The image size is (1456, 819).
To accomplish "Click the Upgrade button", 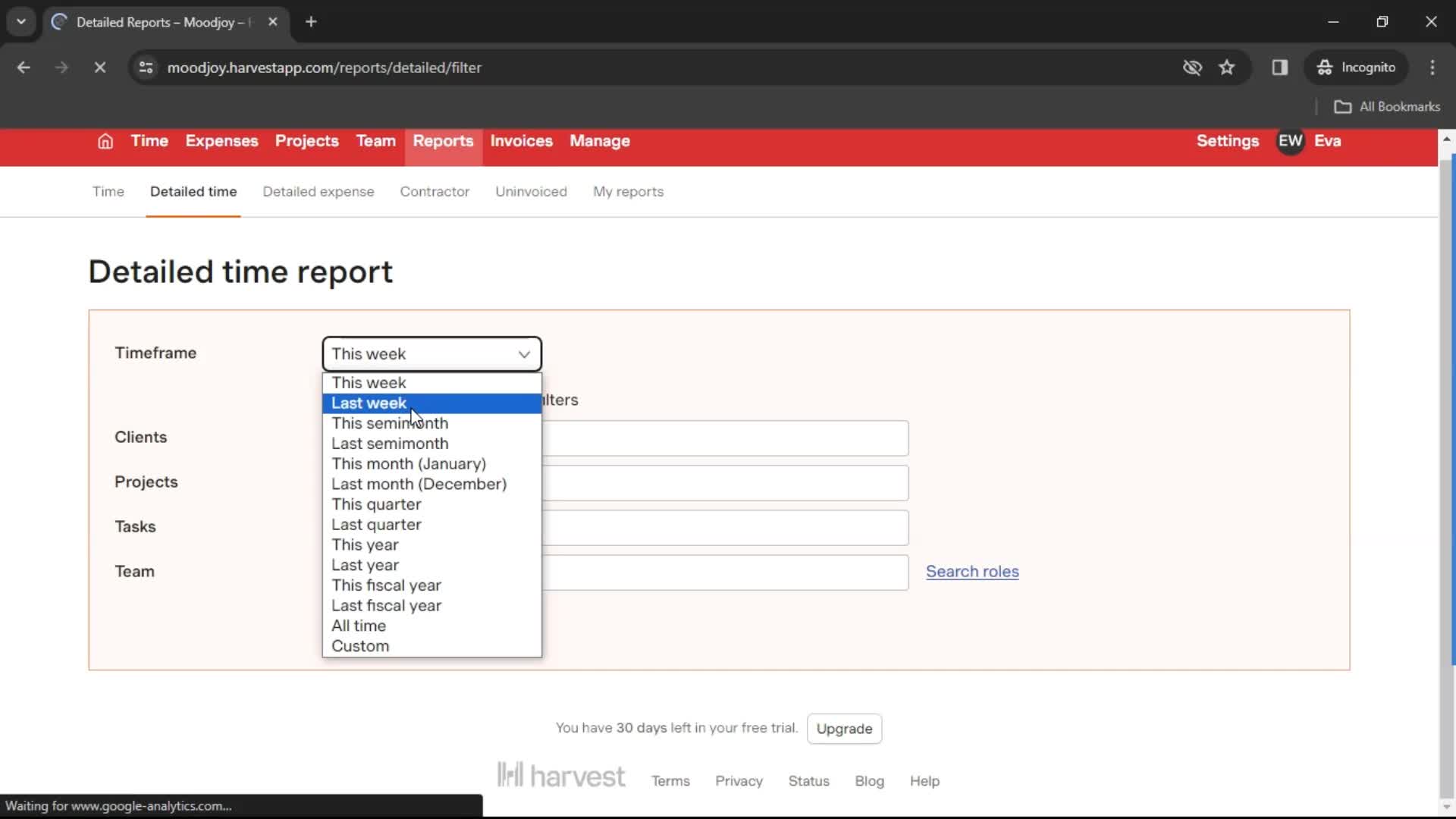I will (x=844, y=729).
